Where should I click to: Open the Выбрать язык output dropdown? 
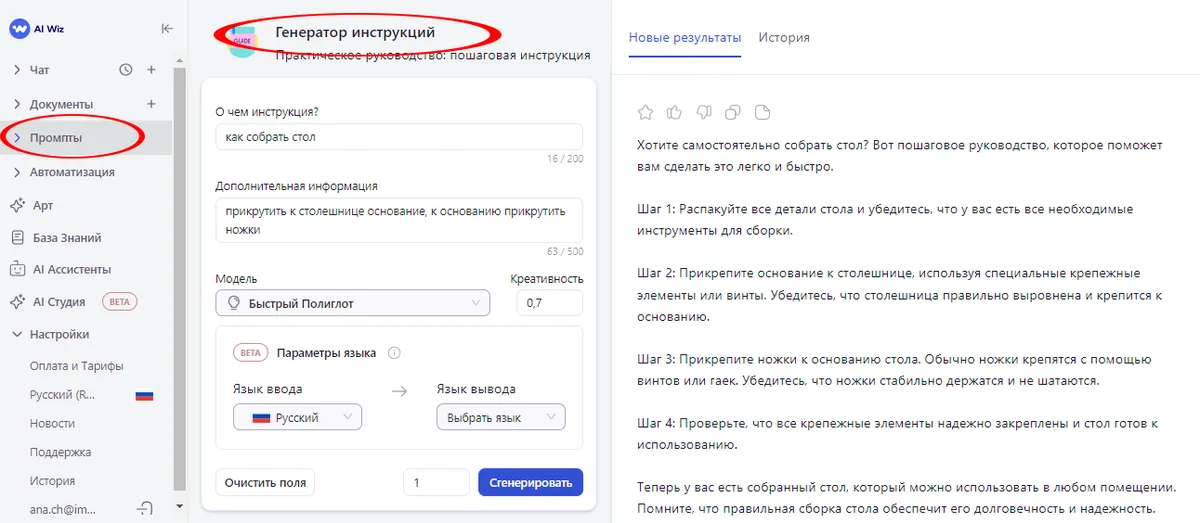click(x=500, y=417)
